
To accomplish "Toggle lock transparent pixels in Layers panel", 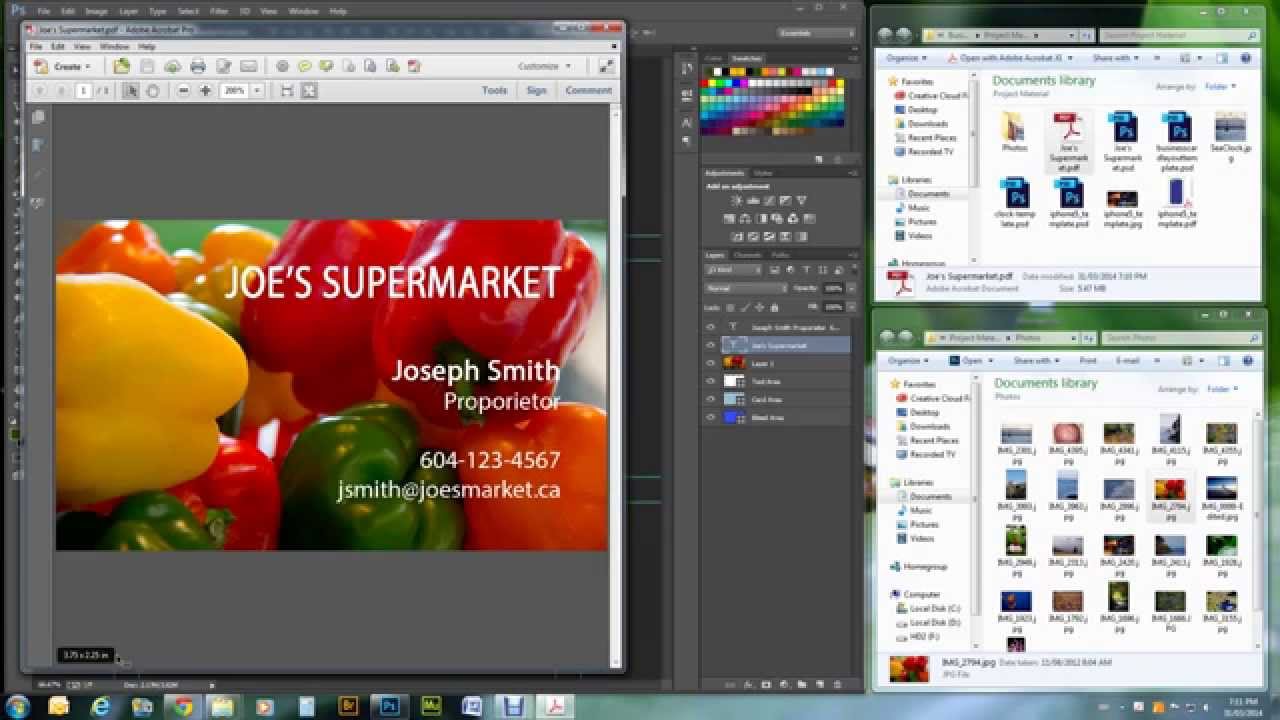I will click(731, 307).
